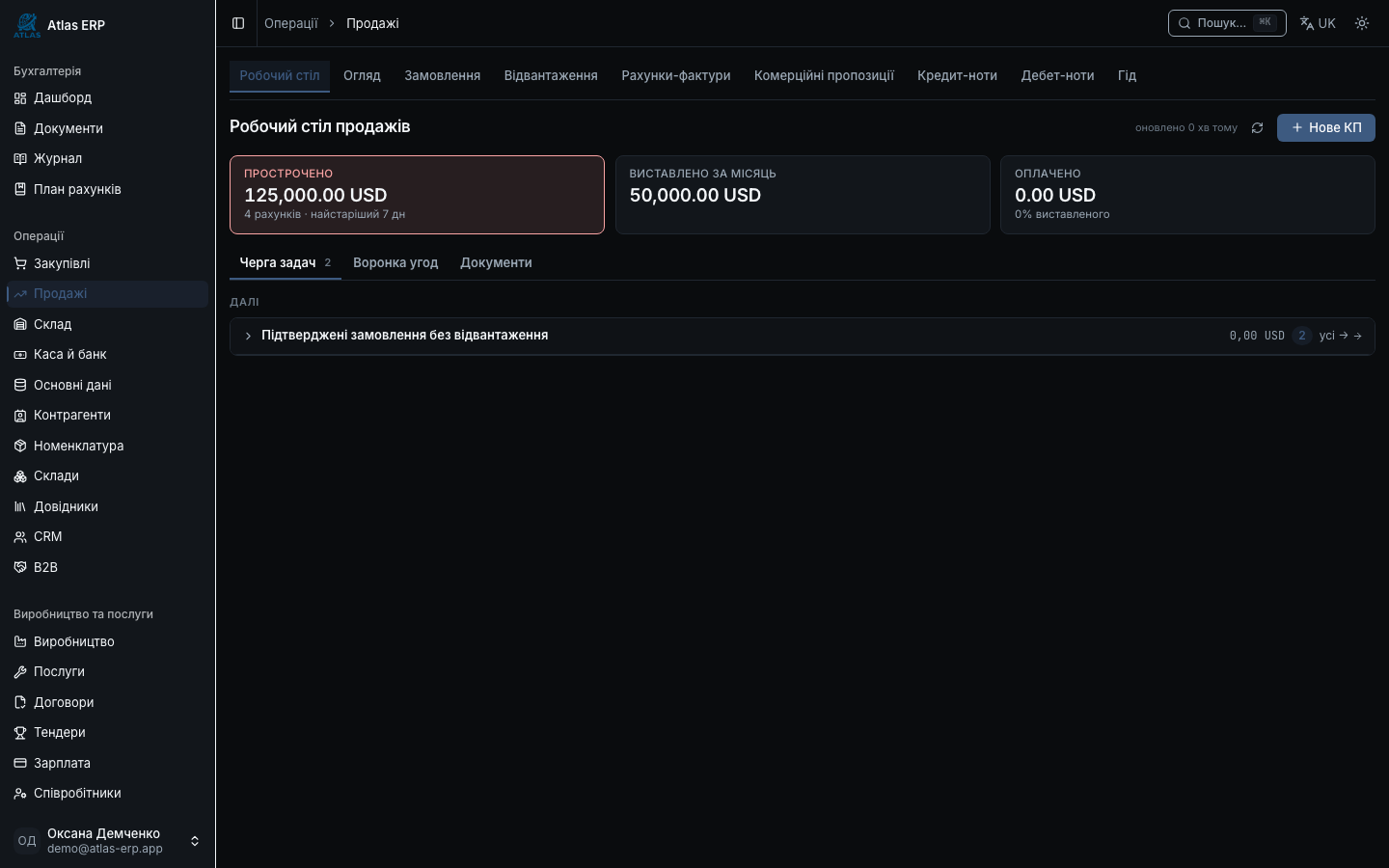Switch to the Замовлення tab

[442, 75]
